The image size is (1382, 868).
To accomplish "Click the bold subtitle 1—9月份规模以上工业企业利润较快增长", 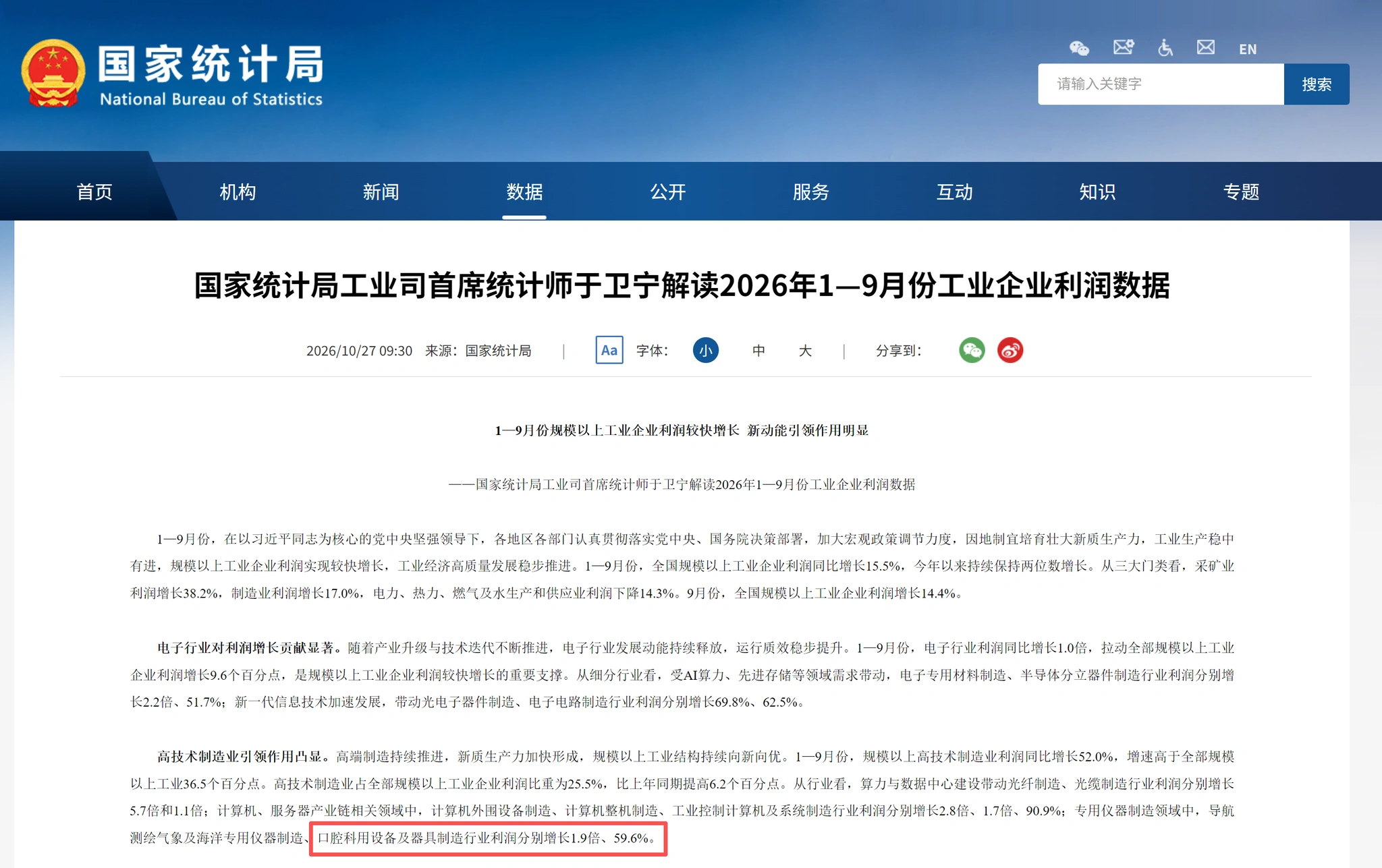I will pos(617,430).
